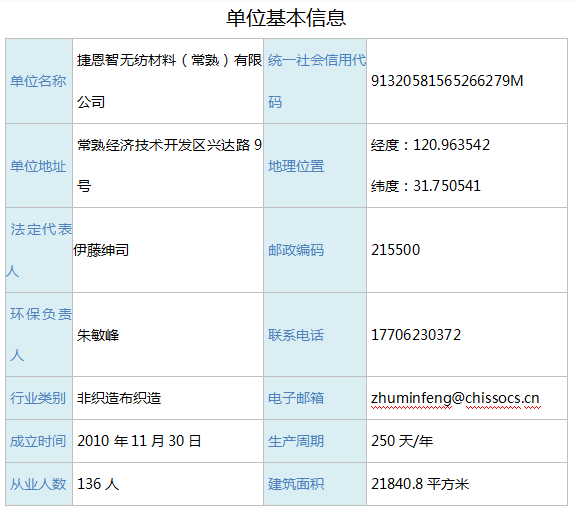
Task: Click name 朱敏峰
Action: (98, 335)
